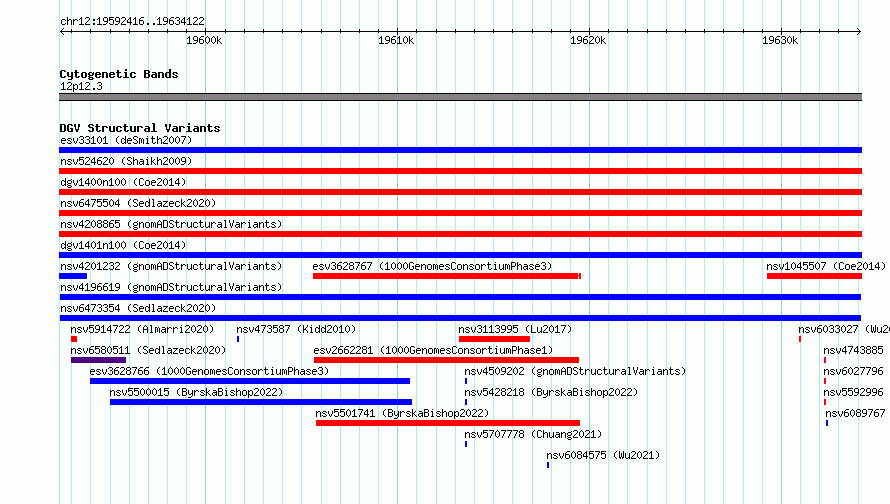Click the nsv6027796 label

(x=853, y=371)
